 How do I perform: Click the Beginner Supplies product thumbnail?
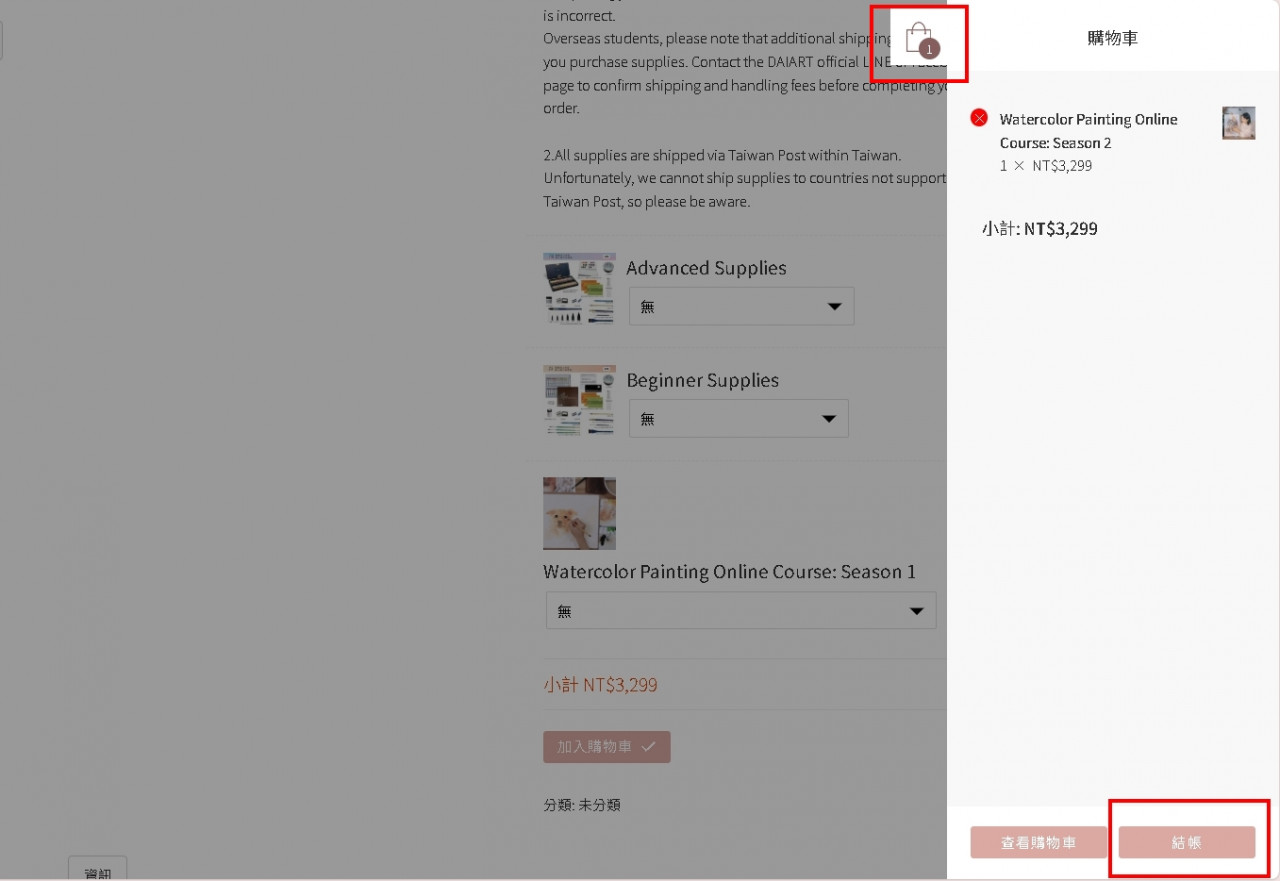(x=579, y=400)
